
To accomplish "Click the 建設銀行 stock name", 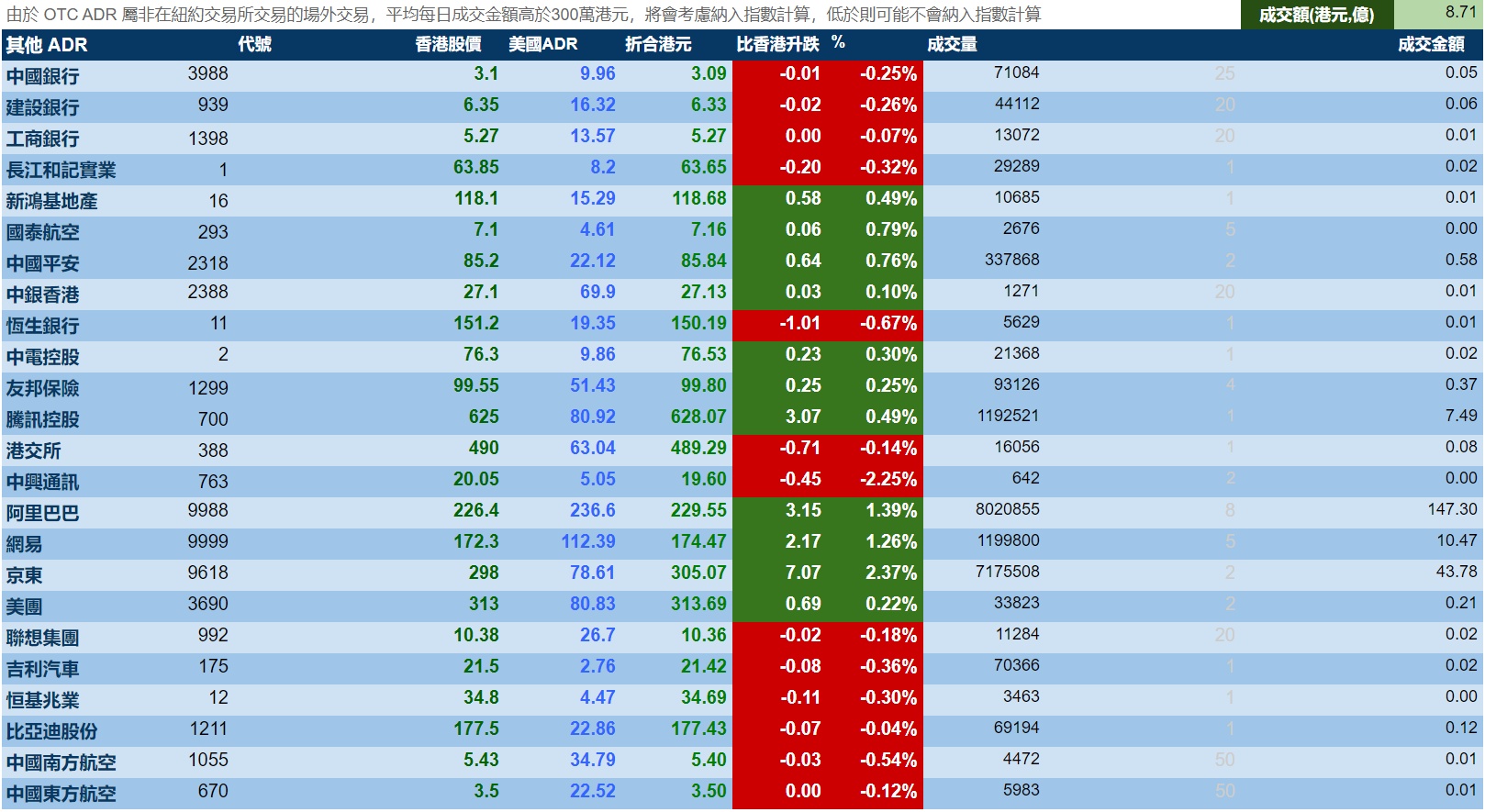I will tap(42, 107).
